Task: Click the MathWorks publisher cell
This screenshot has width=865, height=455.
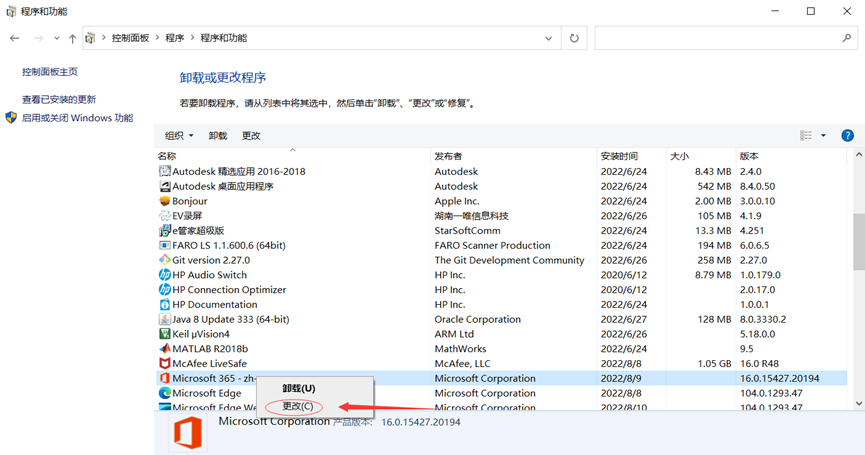Action: point(461,349)
